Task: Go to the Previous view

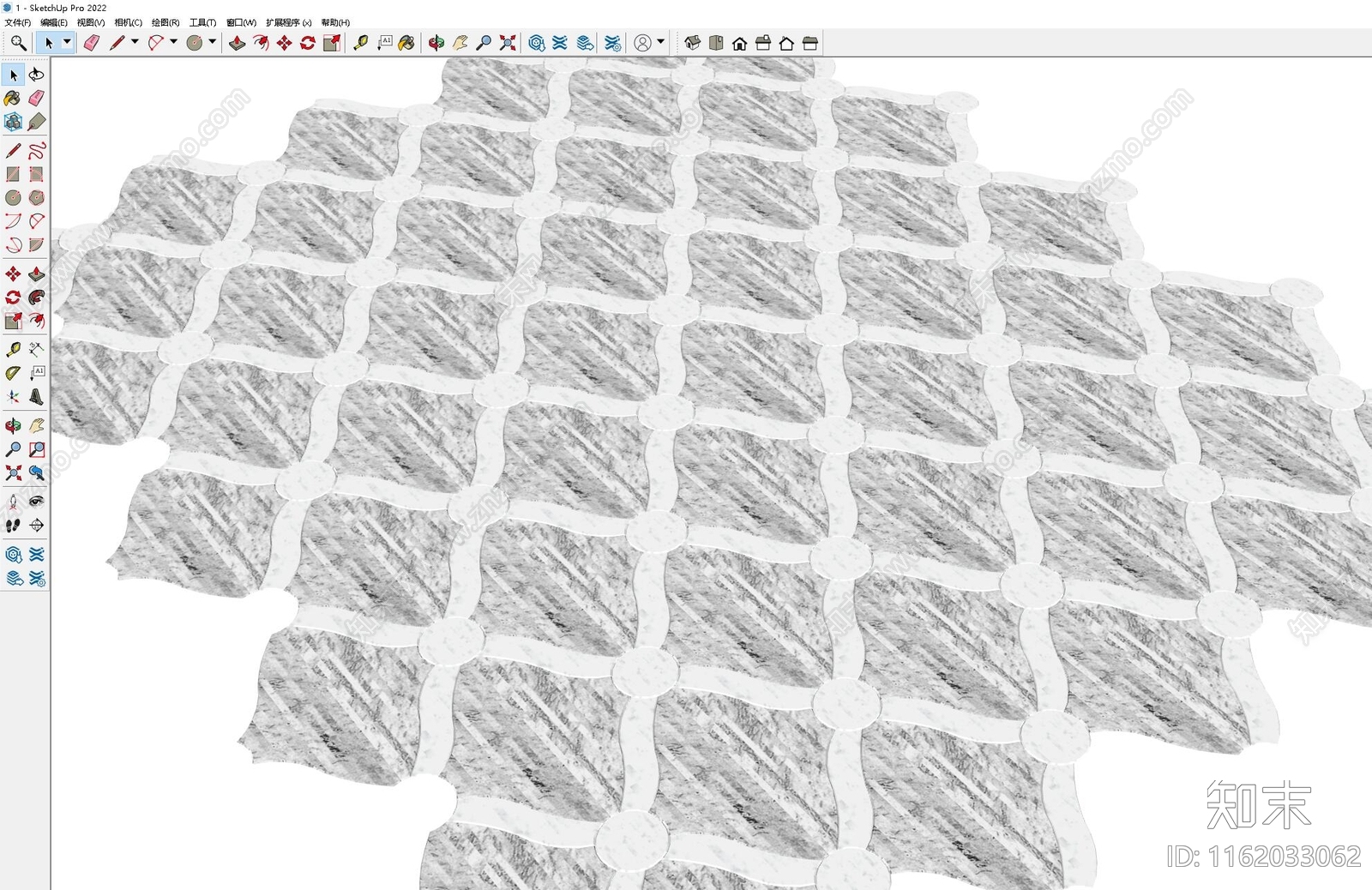Action: pyautogui.click(x=36, y=472)
